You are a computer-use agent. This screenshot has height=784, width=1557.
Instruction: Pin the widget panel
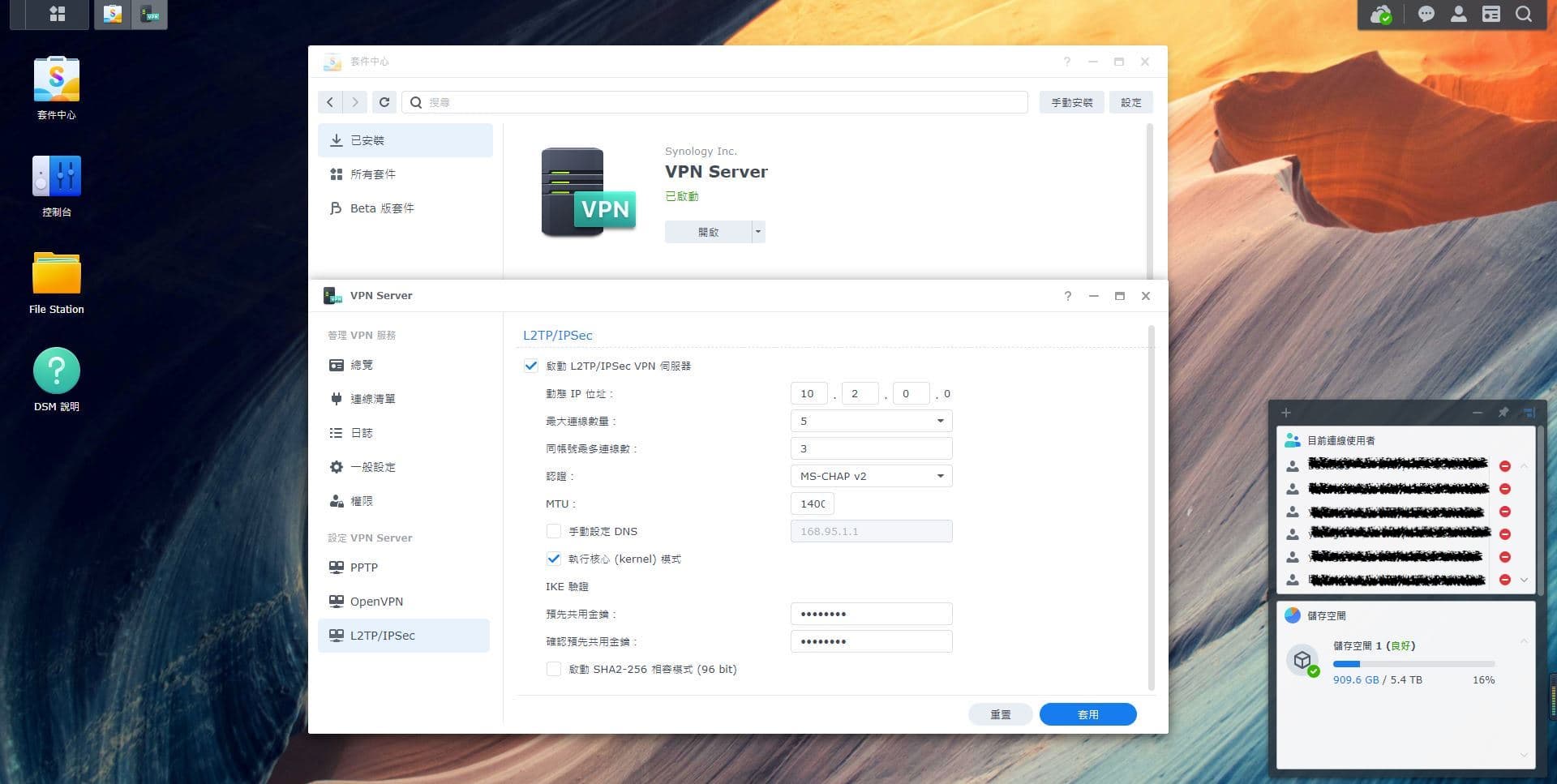pos(1503,413)
